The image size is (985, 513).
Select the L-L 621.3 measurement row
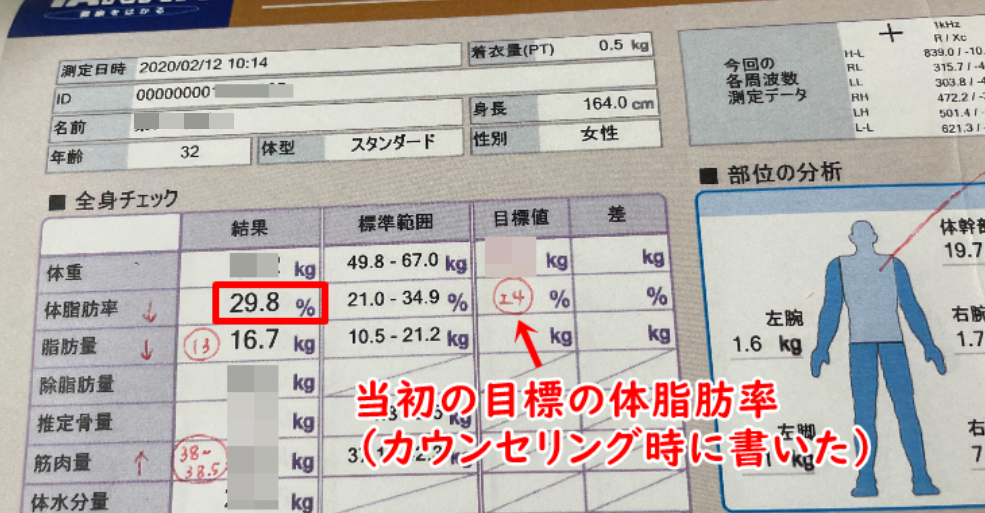tap(920, 127)
